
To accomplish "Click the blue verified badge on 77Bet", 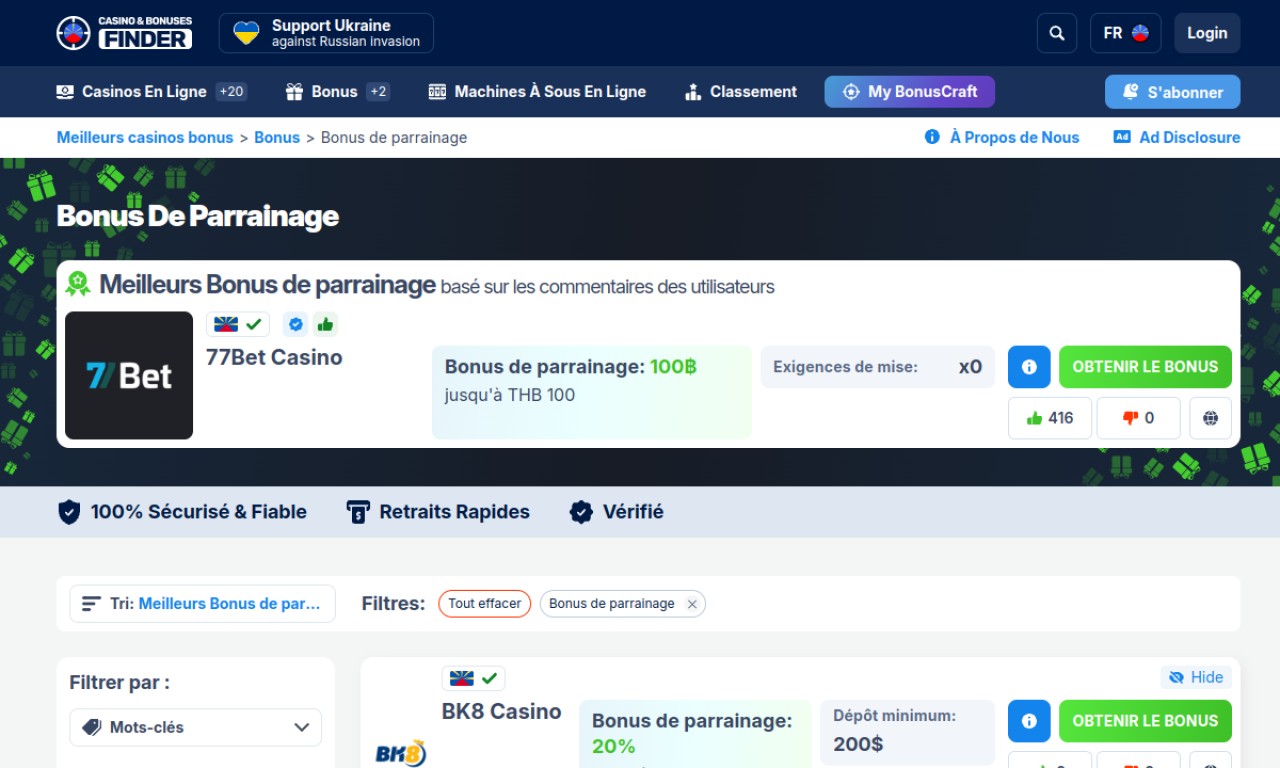I will (295, 324).
